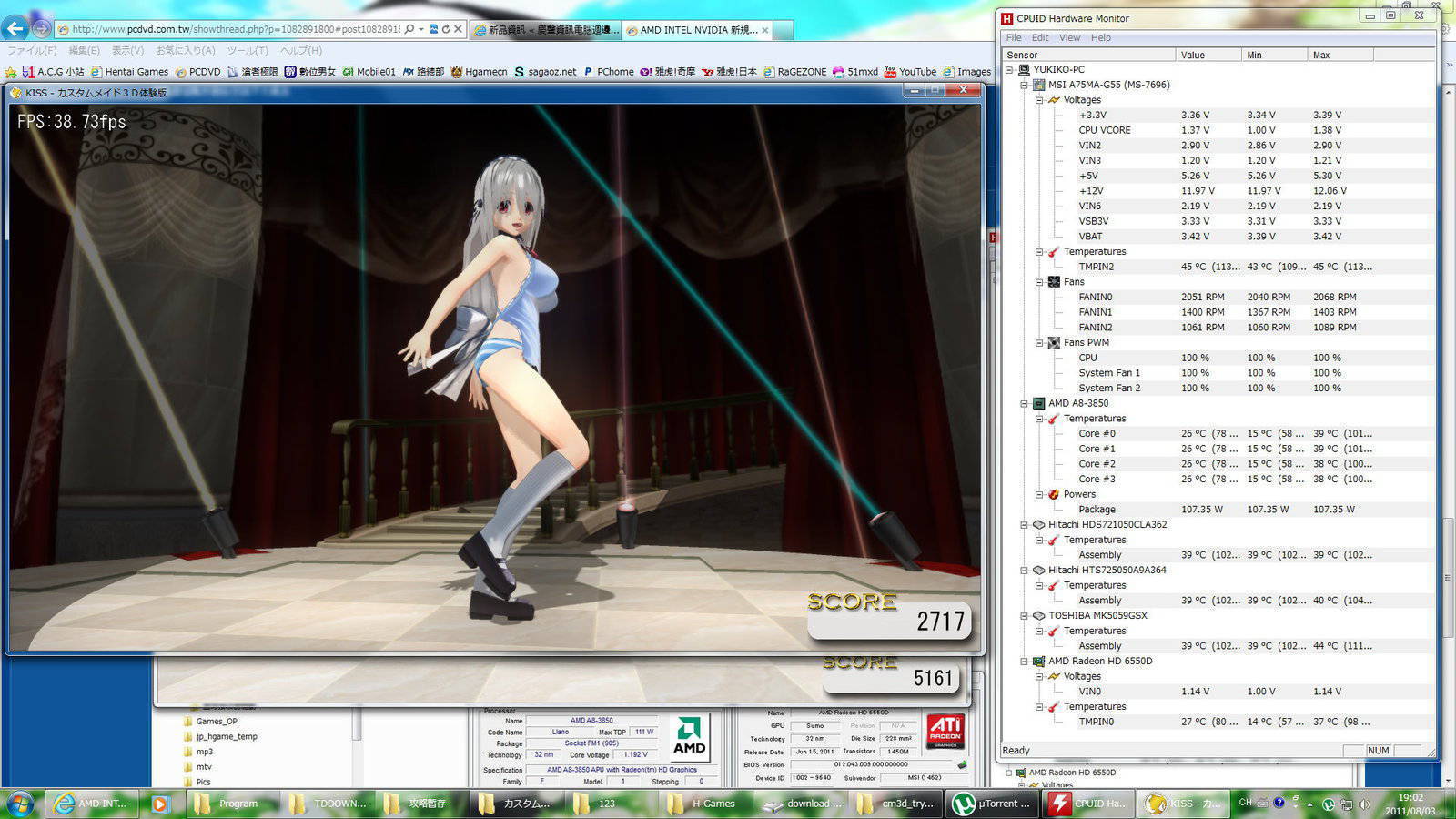
Task: Open the ヘルプ(H) browser menu
Action: click(301, 51)
